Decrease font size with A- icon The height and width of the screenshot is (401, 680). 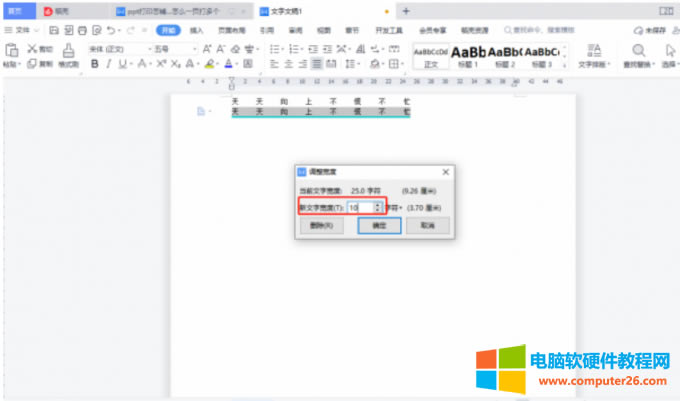(x=221, y=49)
